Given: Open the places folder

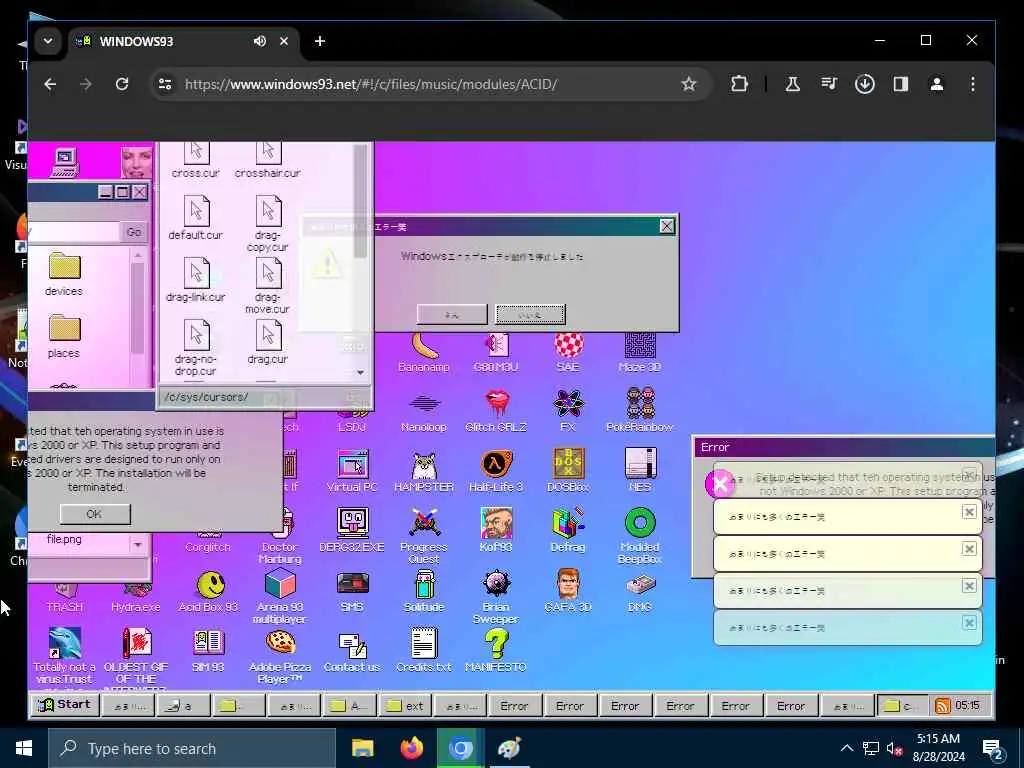Looking at the screenshot, I should [64, 336].
